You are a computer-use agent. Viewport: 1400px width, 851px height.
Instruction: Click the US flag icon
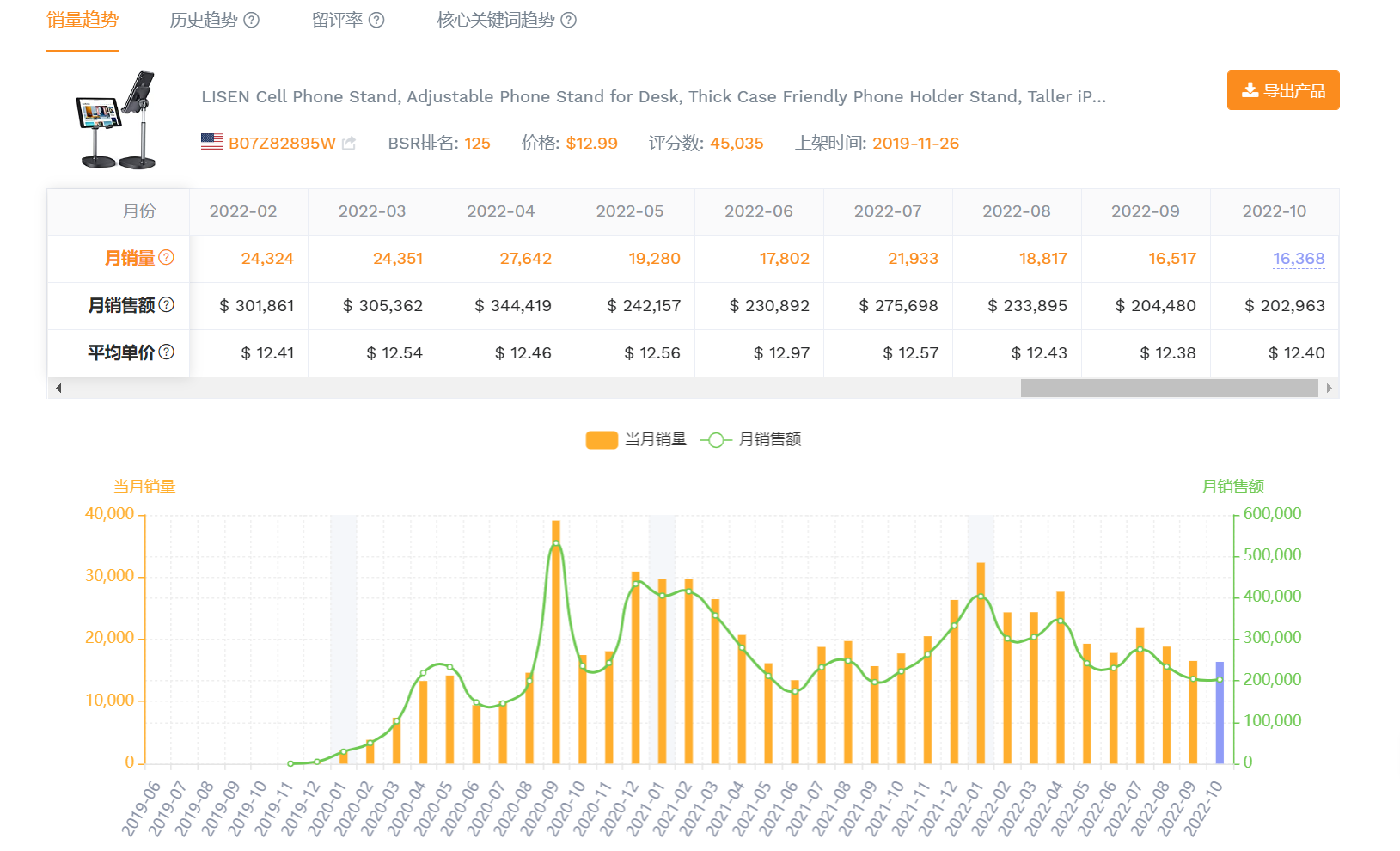click(212, 143)
